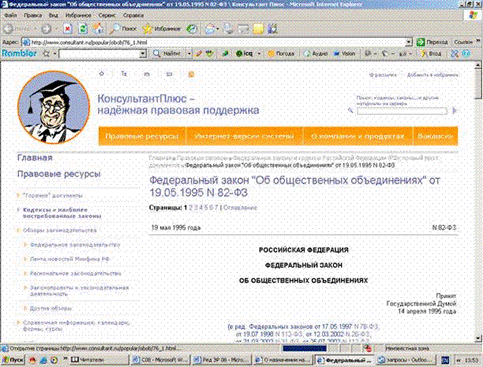Image resolution: width=483 pixels, height=367 pixels.
Task: Click the Пуск Start button
Action: point(13,360)
